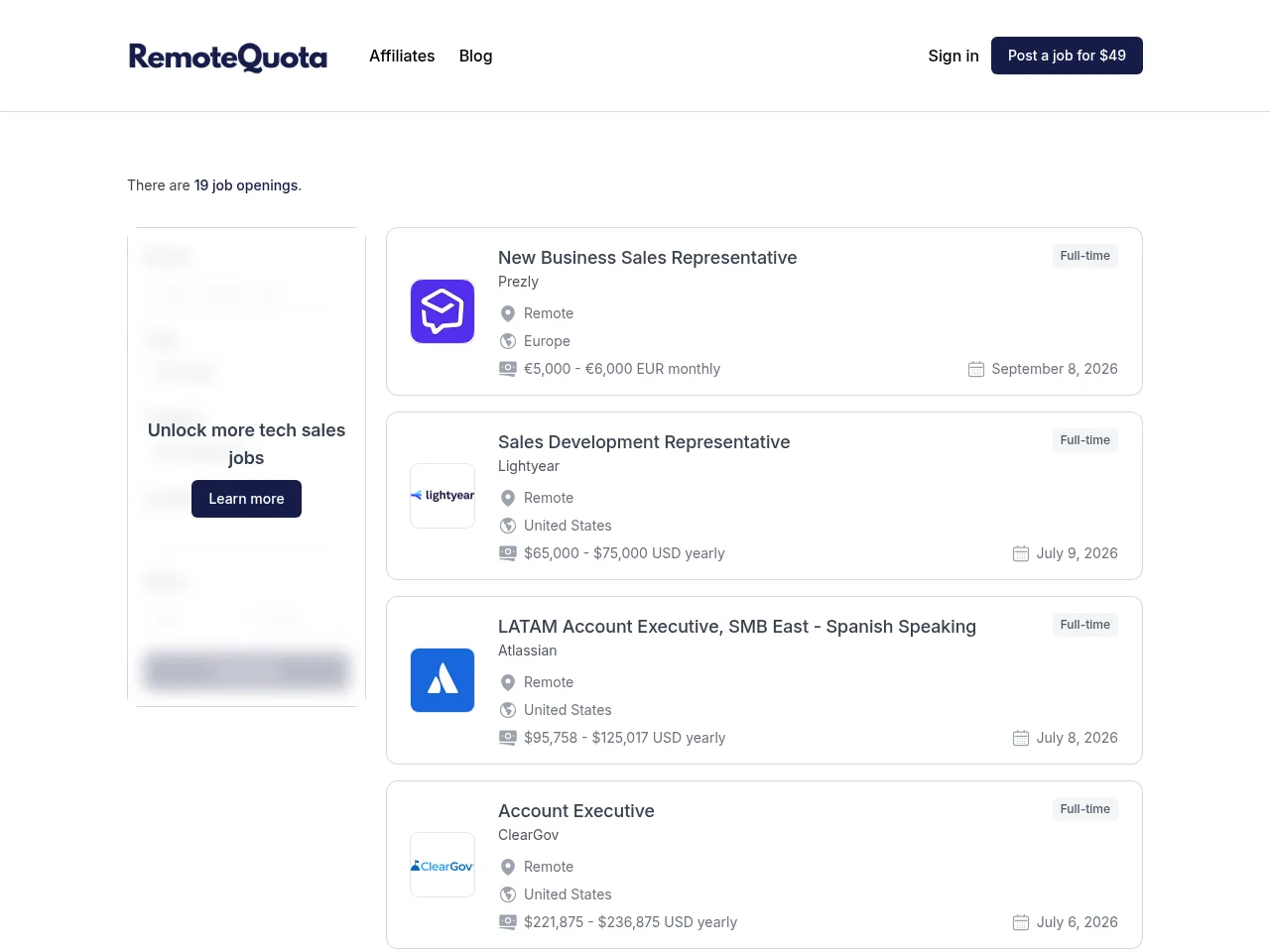Screen dimensions: 1270x952
Task: Click the Atlassian company logo
Action: point(443,680)
